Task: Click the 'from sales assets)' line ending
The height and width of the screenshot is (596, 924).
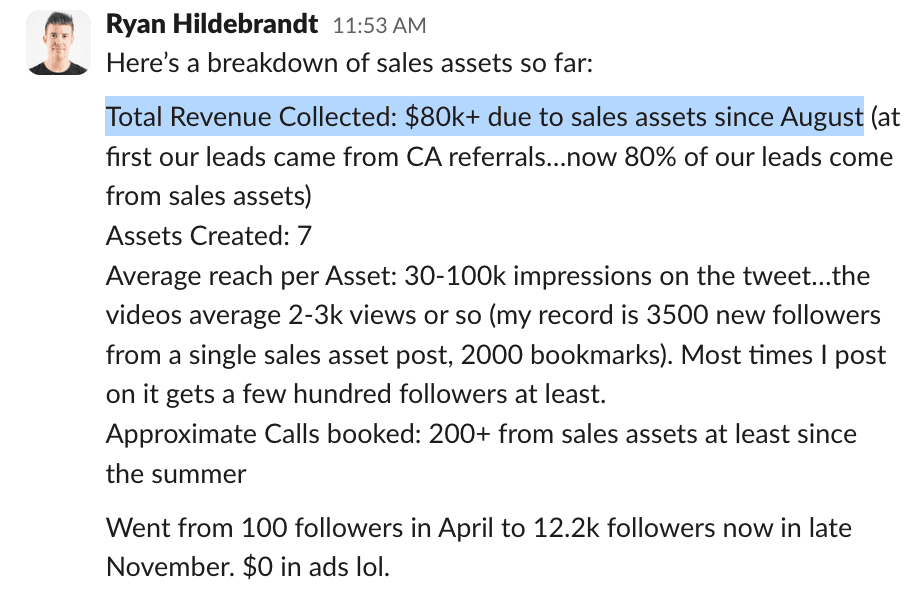Action: pos(209,196)
